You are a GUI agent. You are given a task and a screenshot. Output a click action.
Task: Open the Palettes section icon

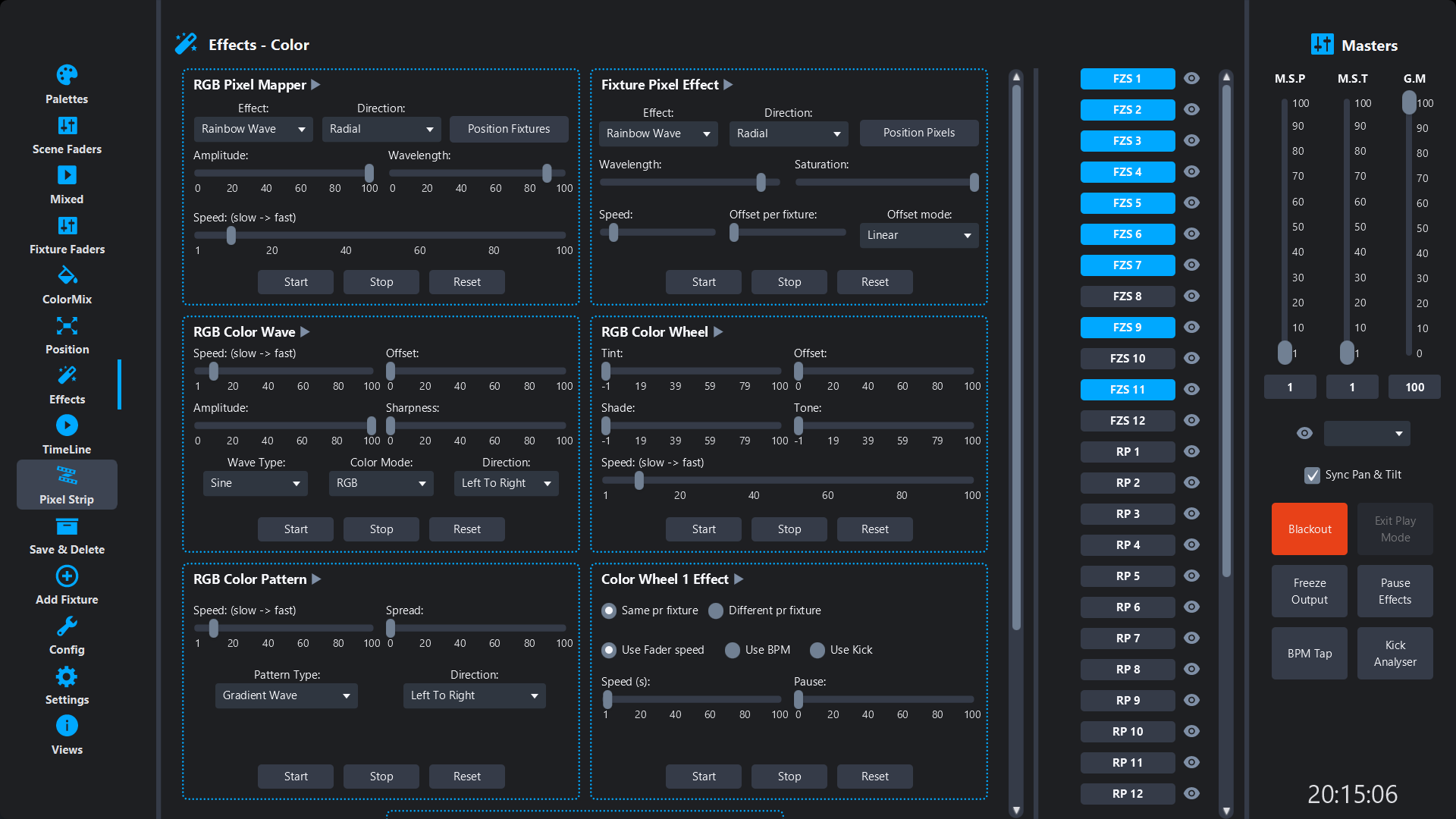[x=67, y=75]
